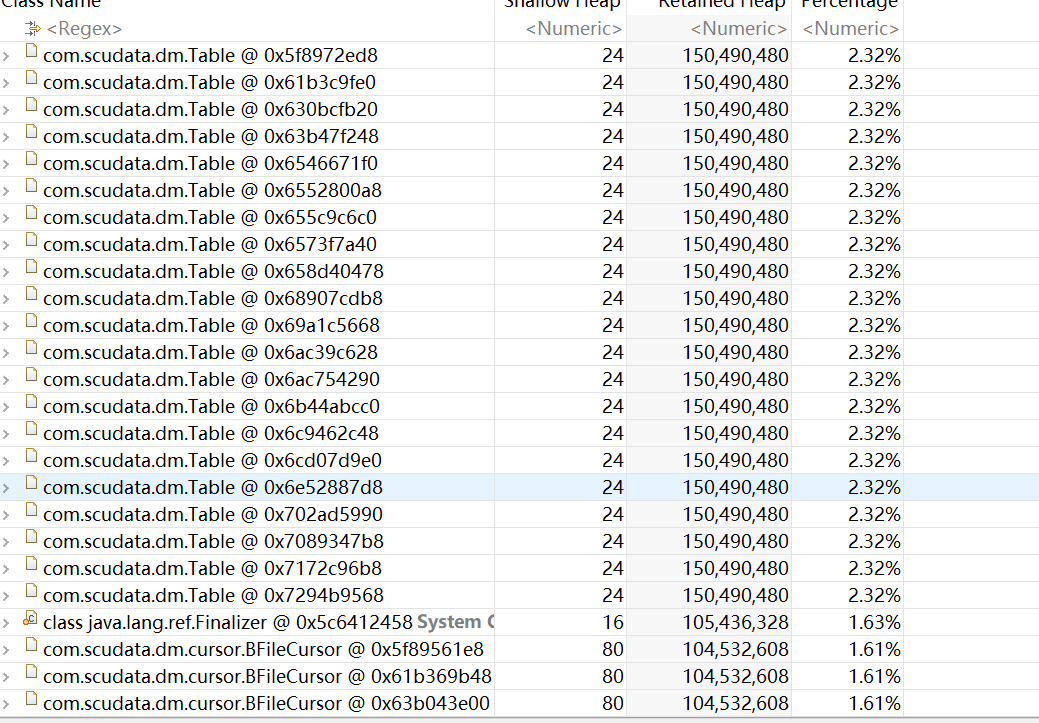
Task: Click object icon of Table @ 0x7172c96b8
Action: [x=31, y=565]
